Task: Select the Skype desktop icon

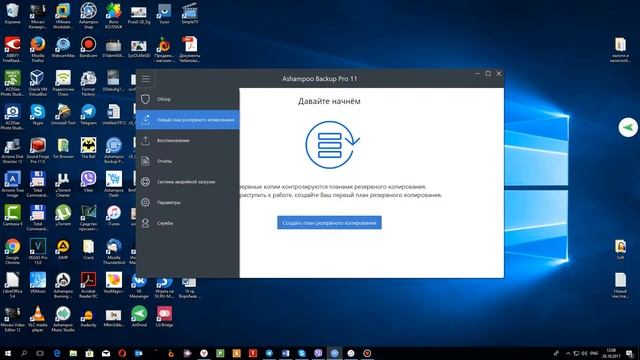Action: [x=38, y=115]
